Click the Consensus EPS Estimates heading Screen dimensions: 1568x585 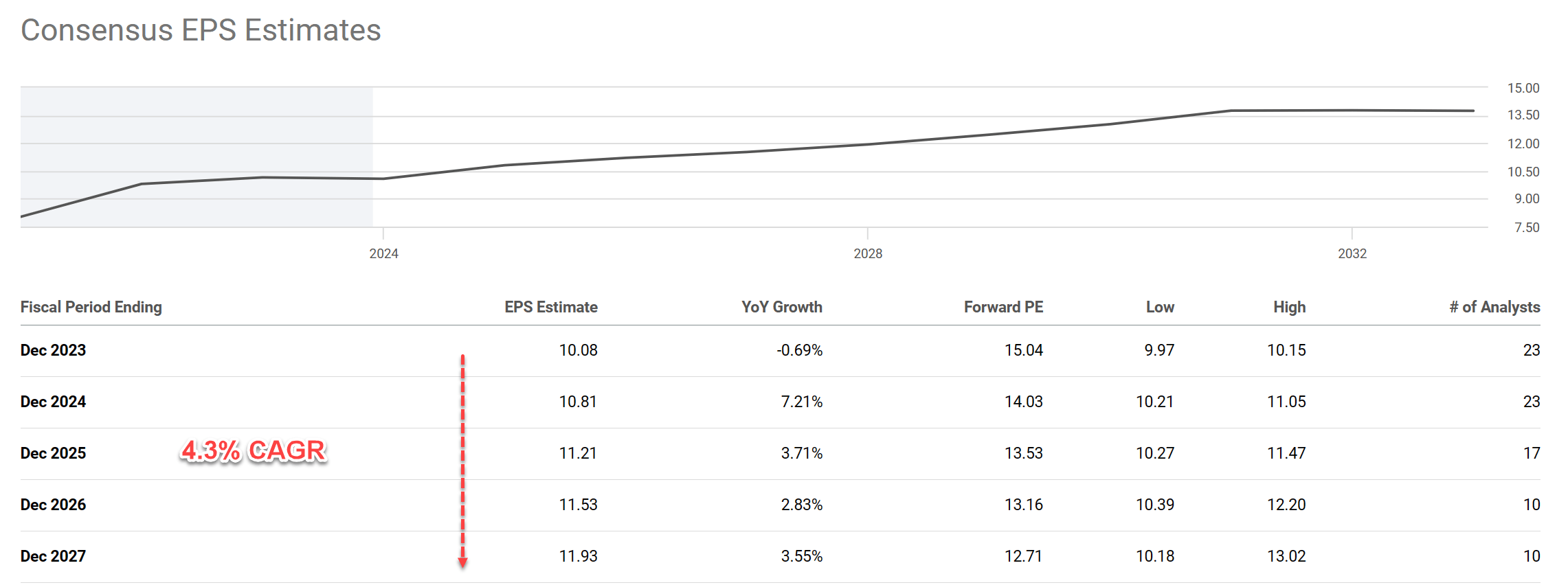(x=201, y=30)
